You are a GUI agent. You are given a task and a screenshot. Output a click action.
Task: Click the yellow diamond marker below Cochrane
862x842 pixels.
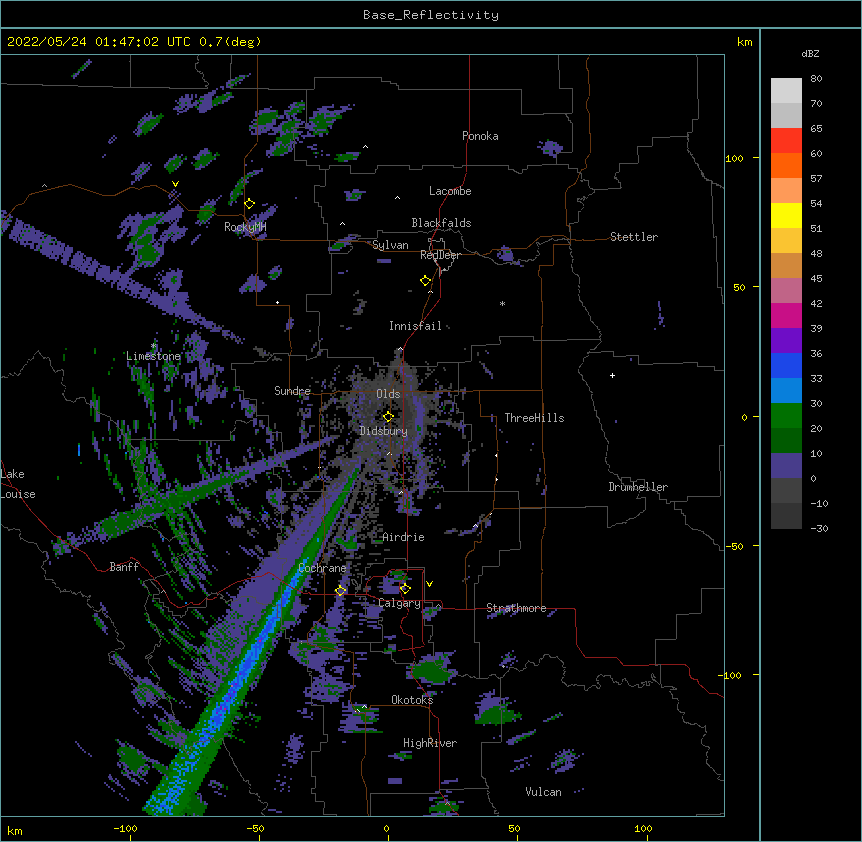[340, 590]
